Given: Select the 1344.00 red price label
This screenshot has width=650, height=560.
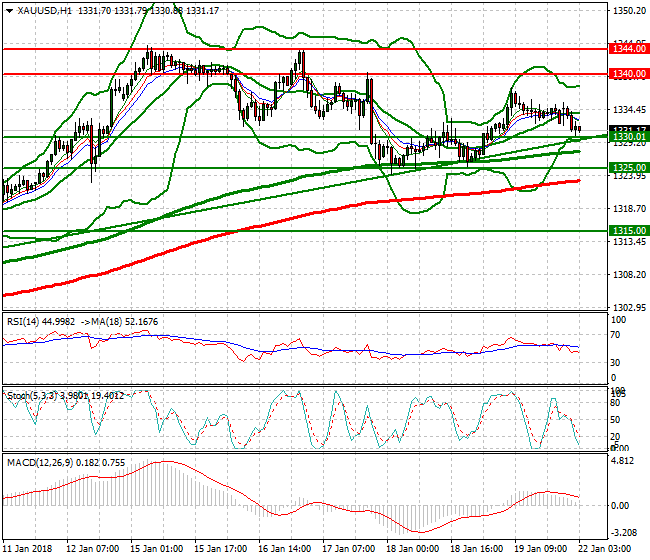Looking at the screenshot, I should pyautogui.click(x=629, y=49).
